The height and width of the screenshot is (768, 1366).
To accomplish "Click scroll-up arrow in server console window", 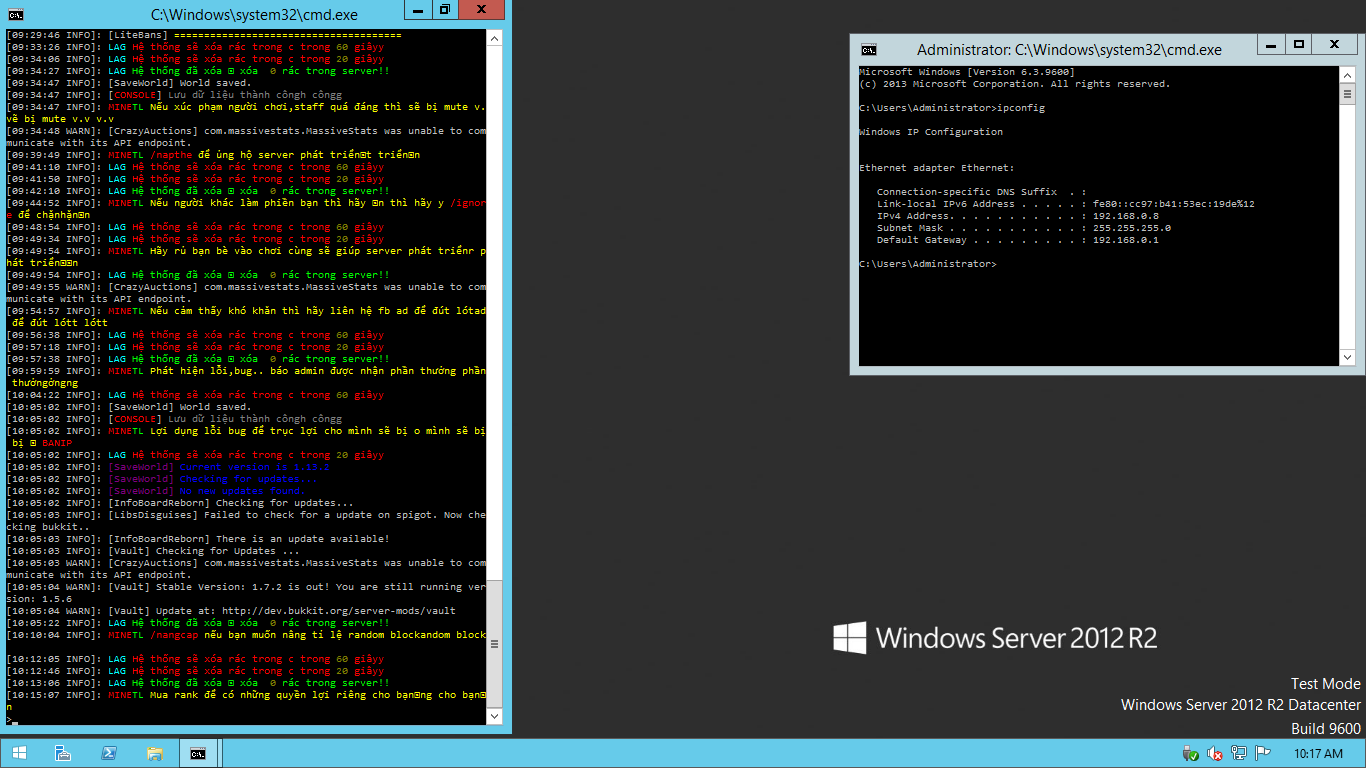I will [494, 37].
